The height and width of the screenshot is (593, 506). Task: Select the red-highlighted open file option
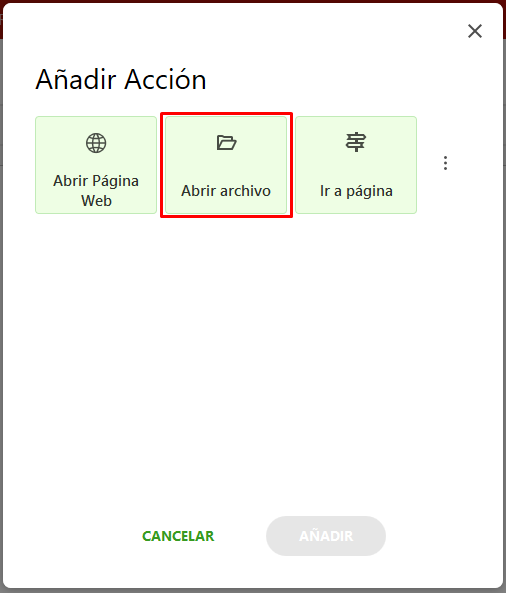click(226, 165)
